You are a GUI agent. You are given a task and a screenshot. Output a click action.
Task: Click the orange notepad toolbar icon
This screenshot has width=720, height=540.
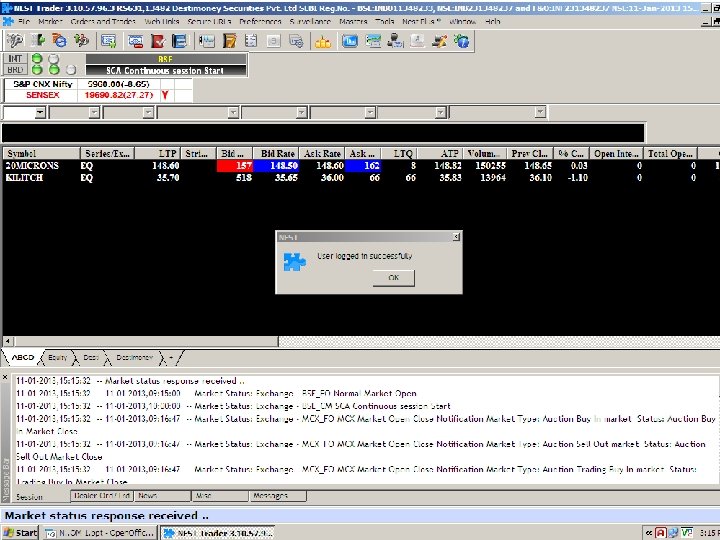coord(229,41)
